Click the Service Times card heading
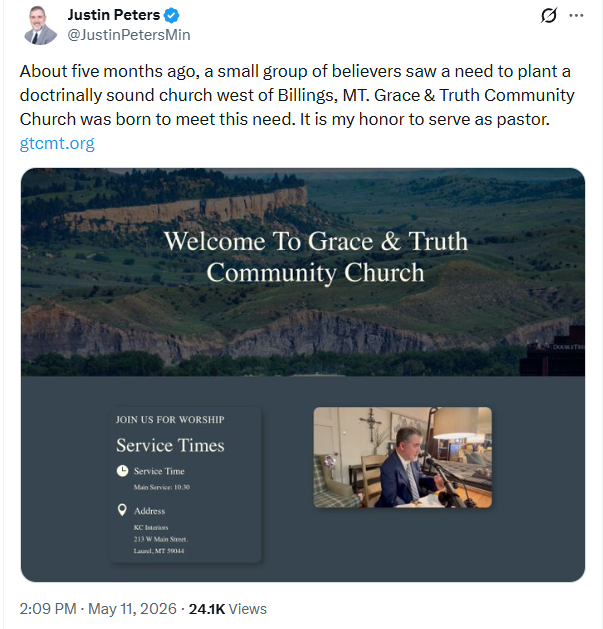This screenshot has width=603, height=629. pos(170,445)
